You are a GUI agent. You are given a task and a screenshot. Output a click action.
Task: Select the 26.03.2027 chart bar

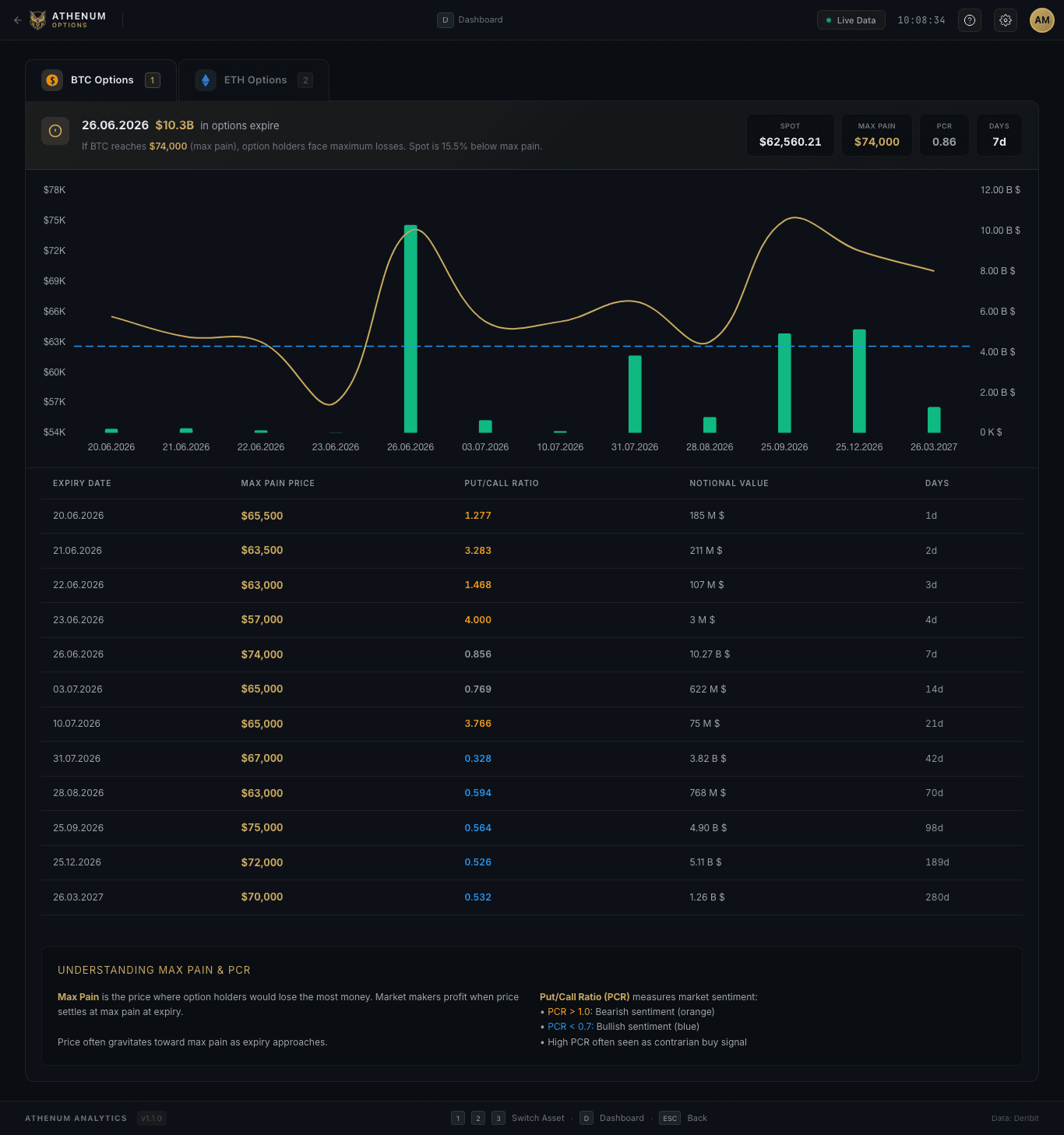point(934,420)
